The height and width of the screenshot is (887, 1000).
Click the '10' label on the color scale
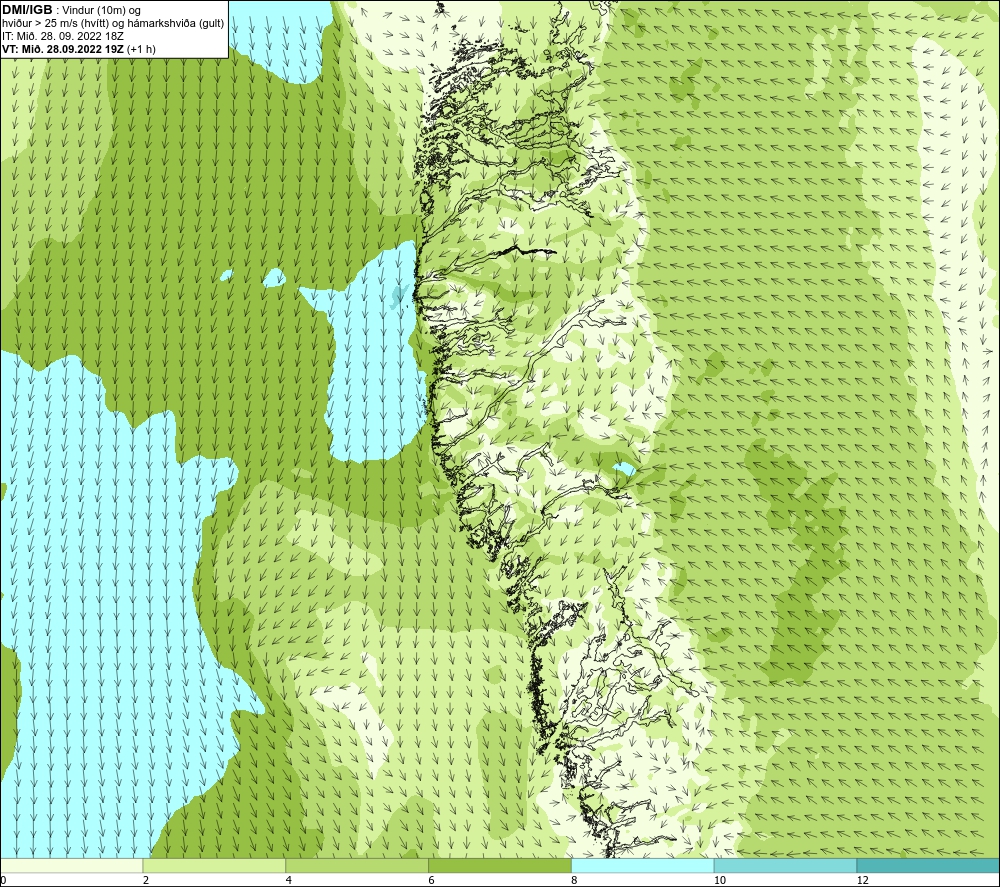tap(720, 881)
